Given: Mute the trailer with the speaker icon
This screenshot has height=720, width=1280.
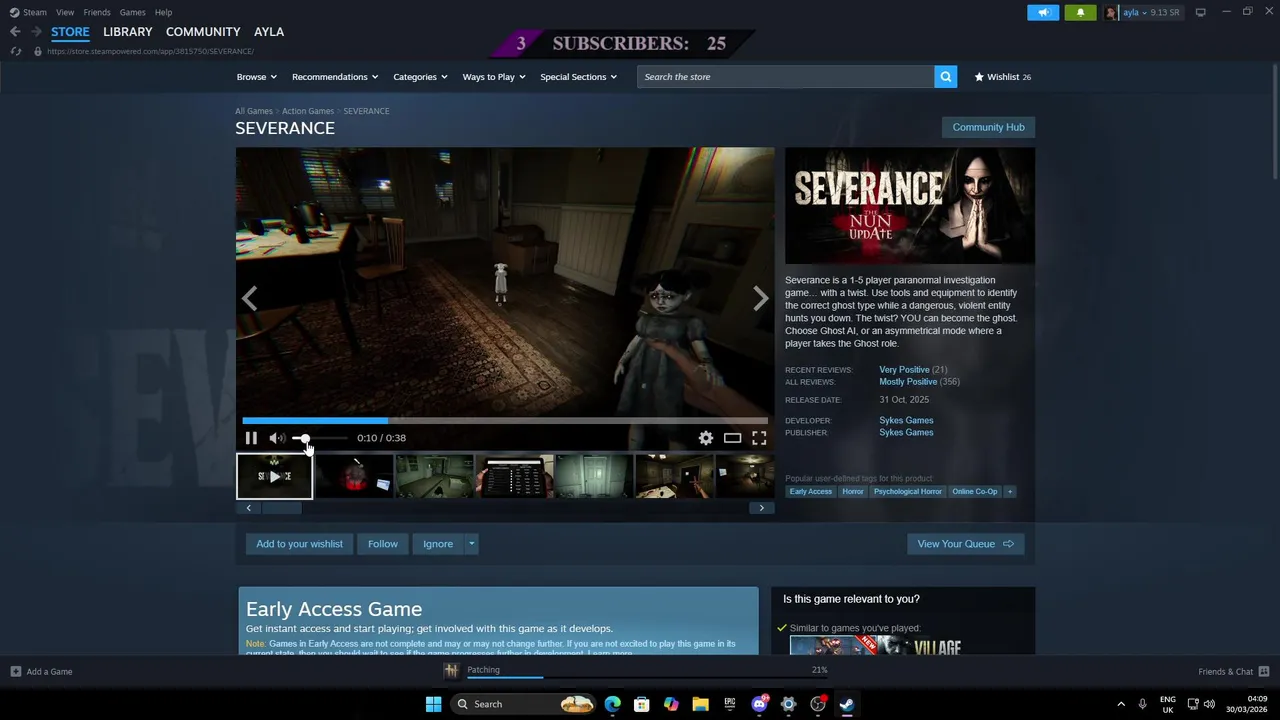Looking at the screenshot, I should coord(277,438).
